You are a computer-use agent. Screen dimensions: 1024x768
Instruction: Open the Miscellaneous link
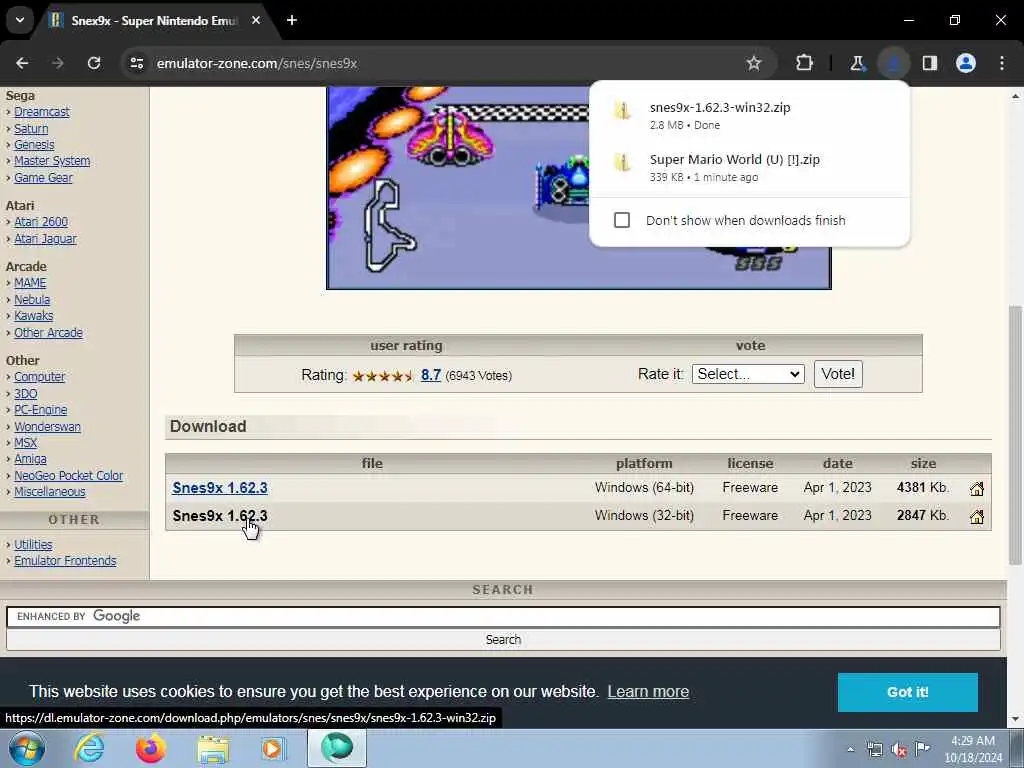click(50, 492)
